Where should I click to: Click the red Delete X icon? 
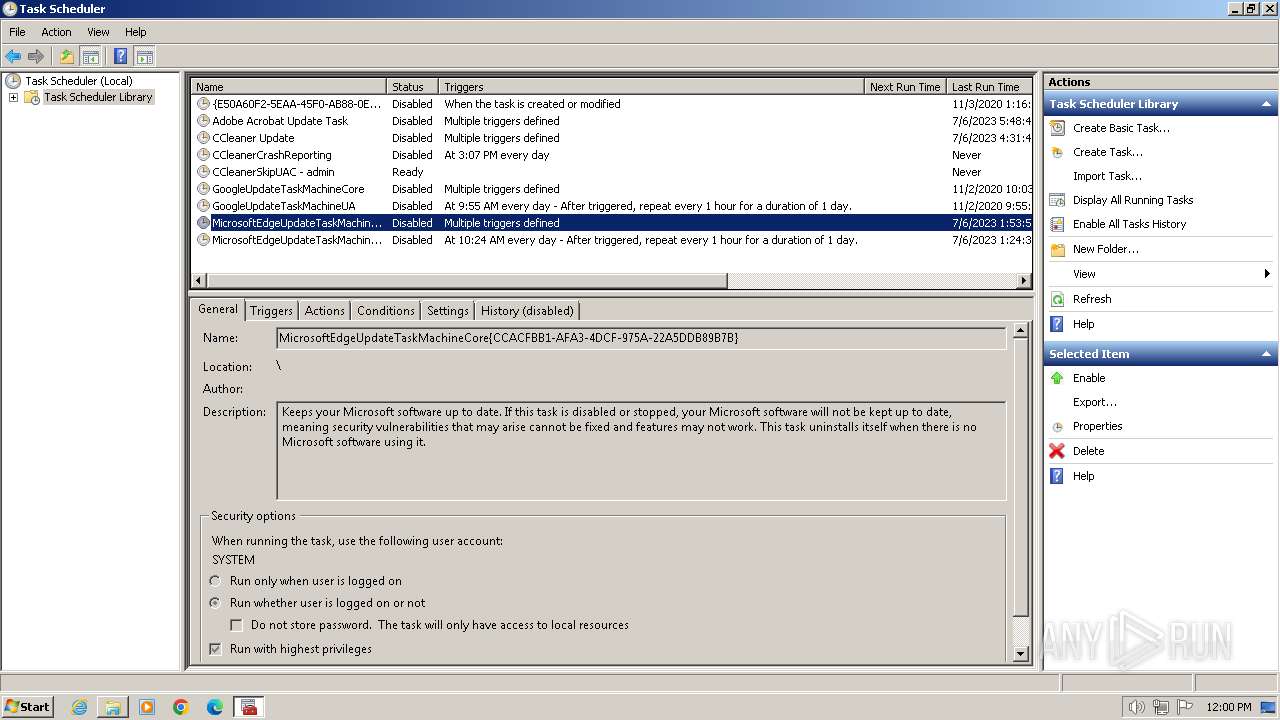pyautogui.click(x=1057, y=451)
